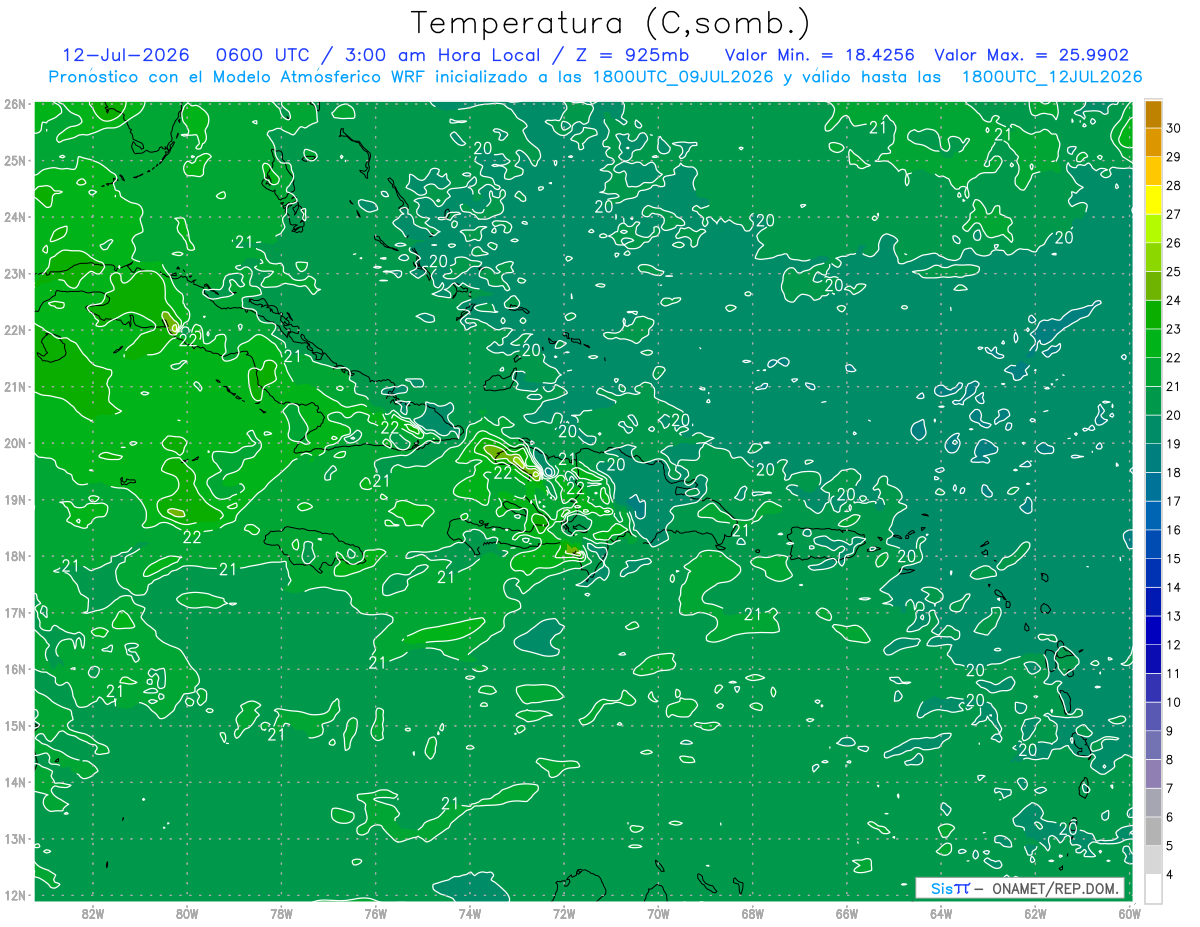Image resolution: width=1200 pixels, height=927 pixels.
Task: Pick the yellow colorbar segment between 27 and 28
Action: [1153, 200]
